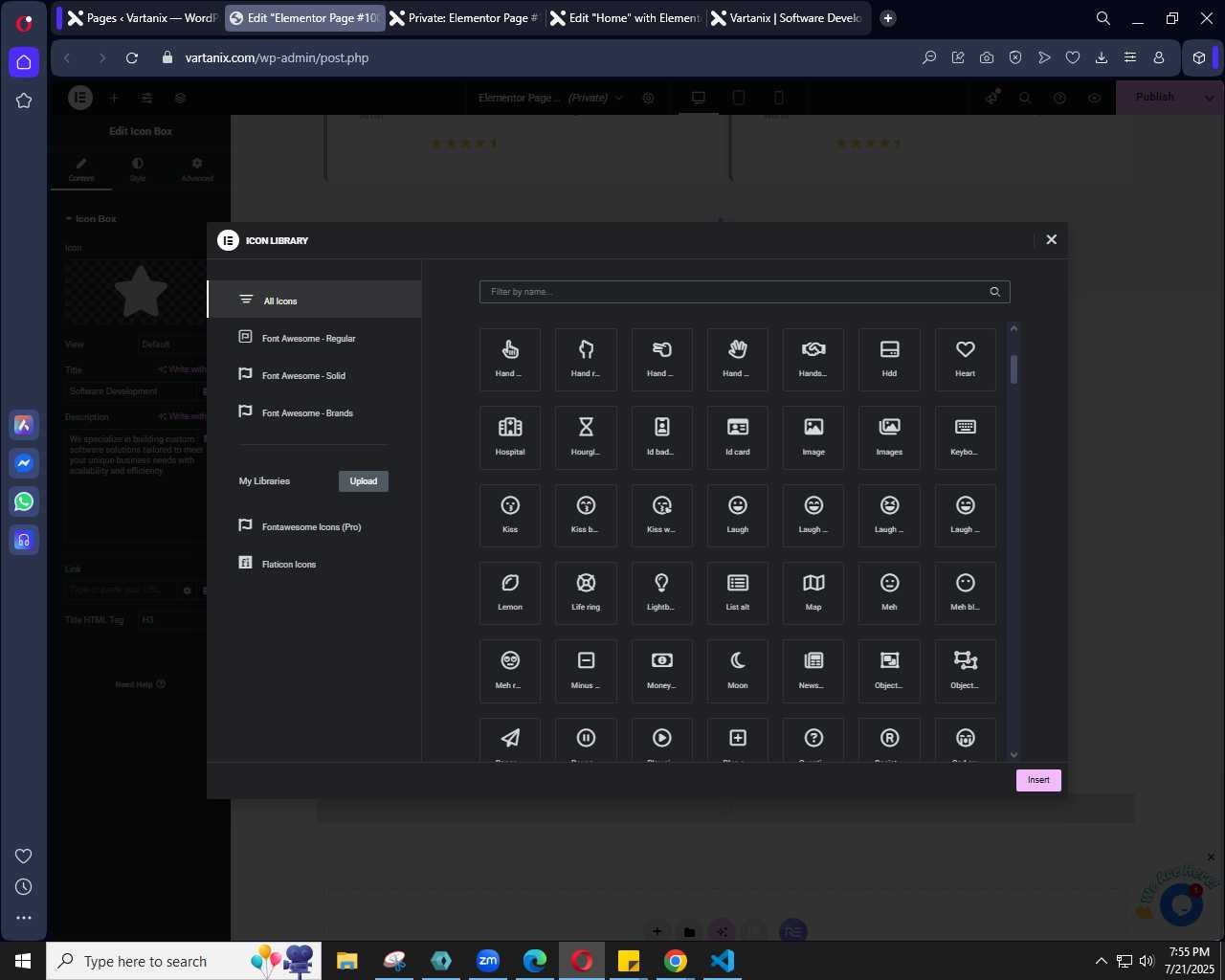This screenshot has height=980, width=1225.
Task: Pick the Lightbulb icon
Action: coord(661,593)
